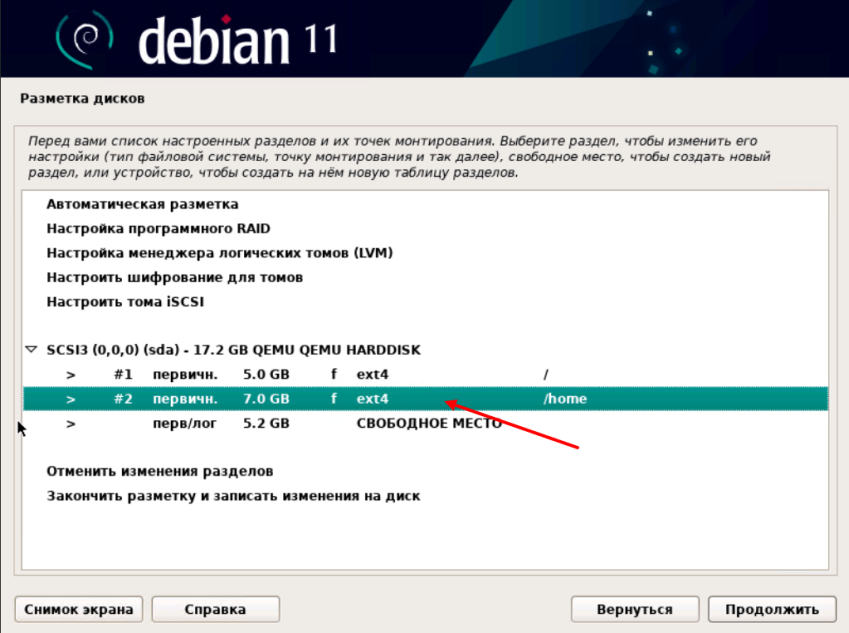Click the arrow beside partition #1
This screenshot has width=849, height=633.
point(70,375)
